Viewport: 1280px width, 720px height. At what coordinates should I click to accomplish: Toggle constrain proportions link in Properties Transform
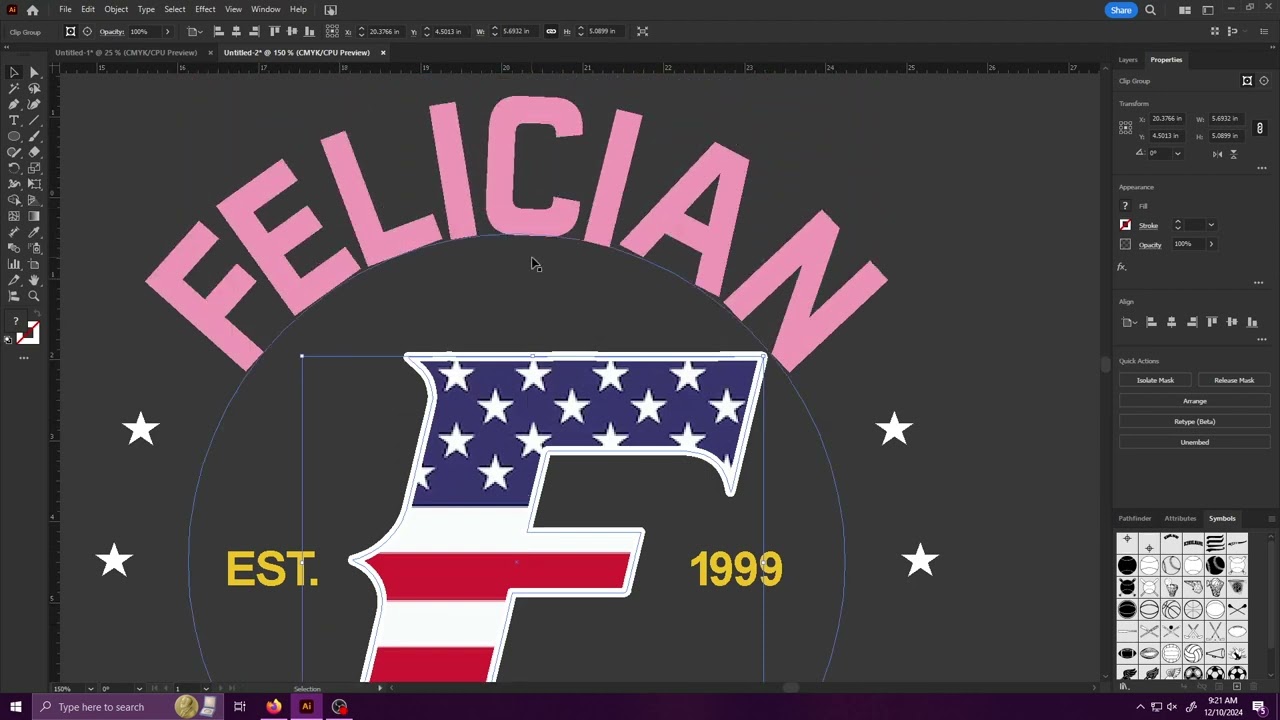coord(1259,128)
